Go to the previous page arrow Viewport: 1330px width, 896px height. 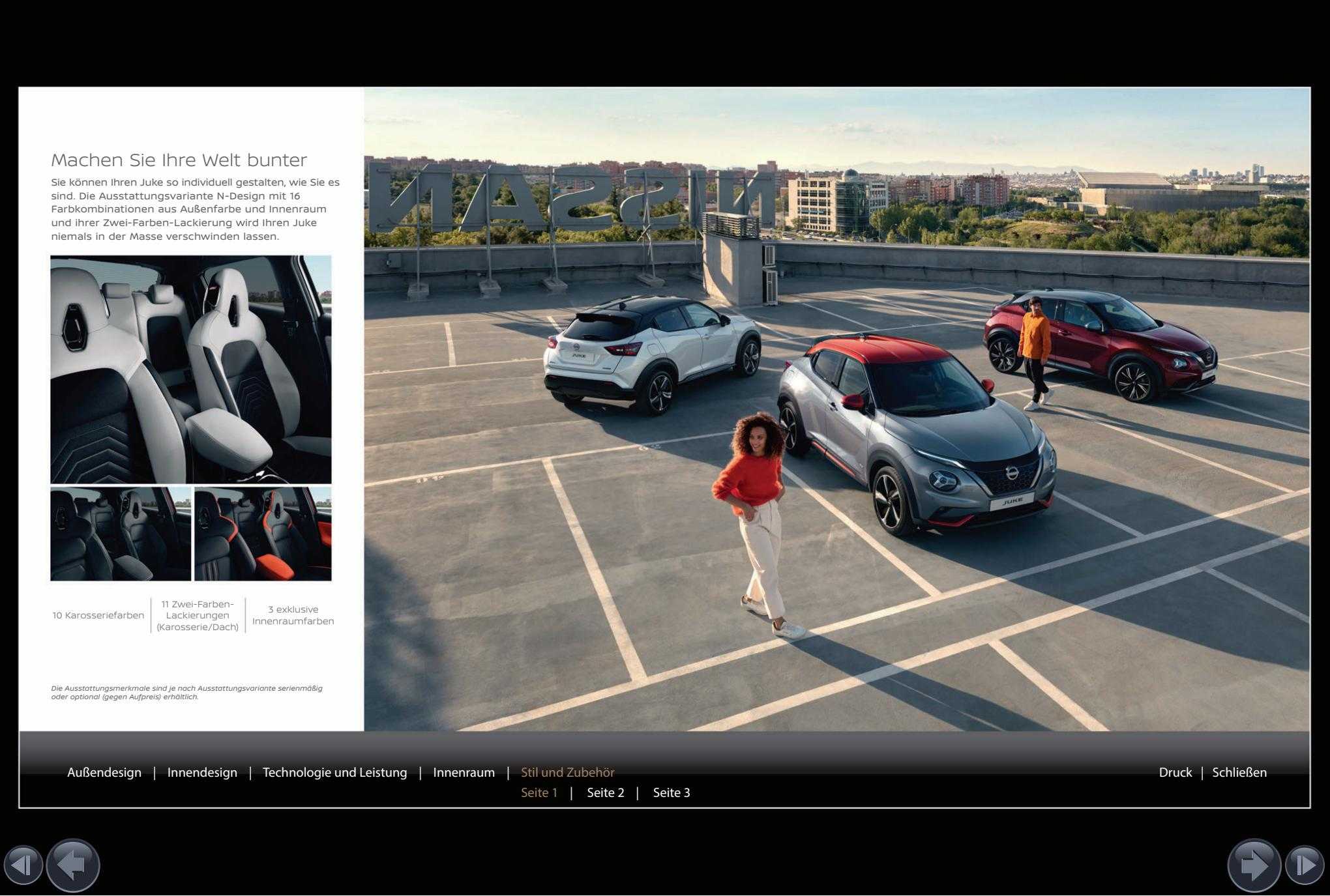coord(73,865)
